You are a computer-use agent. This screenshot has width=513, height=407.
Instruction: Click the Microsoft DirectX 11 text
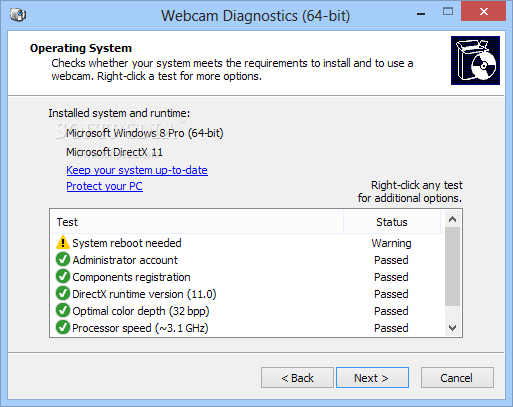pyautogui.click(x=114, y=152)
